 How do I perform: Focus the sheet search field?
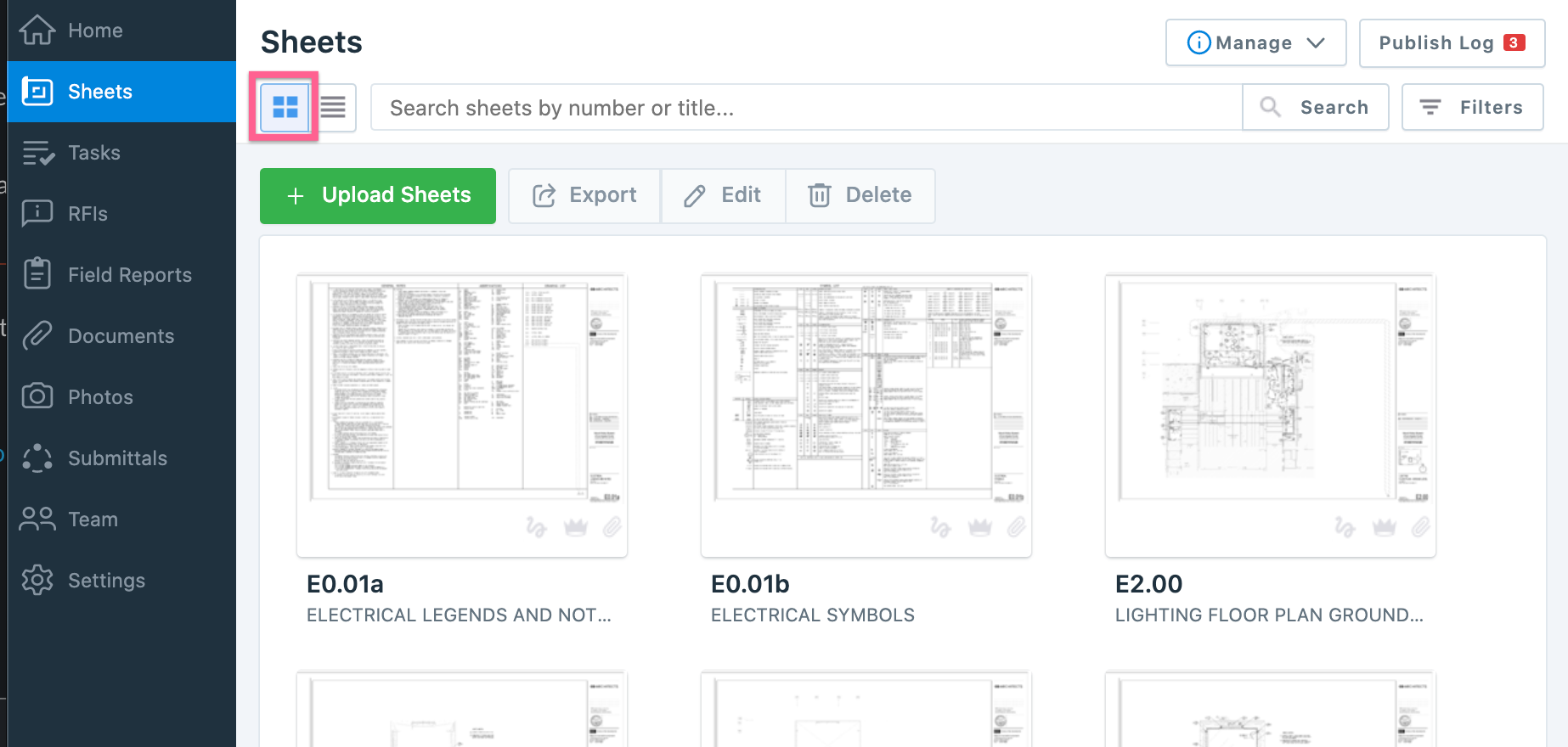[x=806, y=108]
